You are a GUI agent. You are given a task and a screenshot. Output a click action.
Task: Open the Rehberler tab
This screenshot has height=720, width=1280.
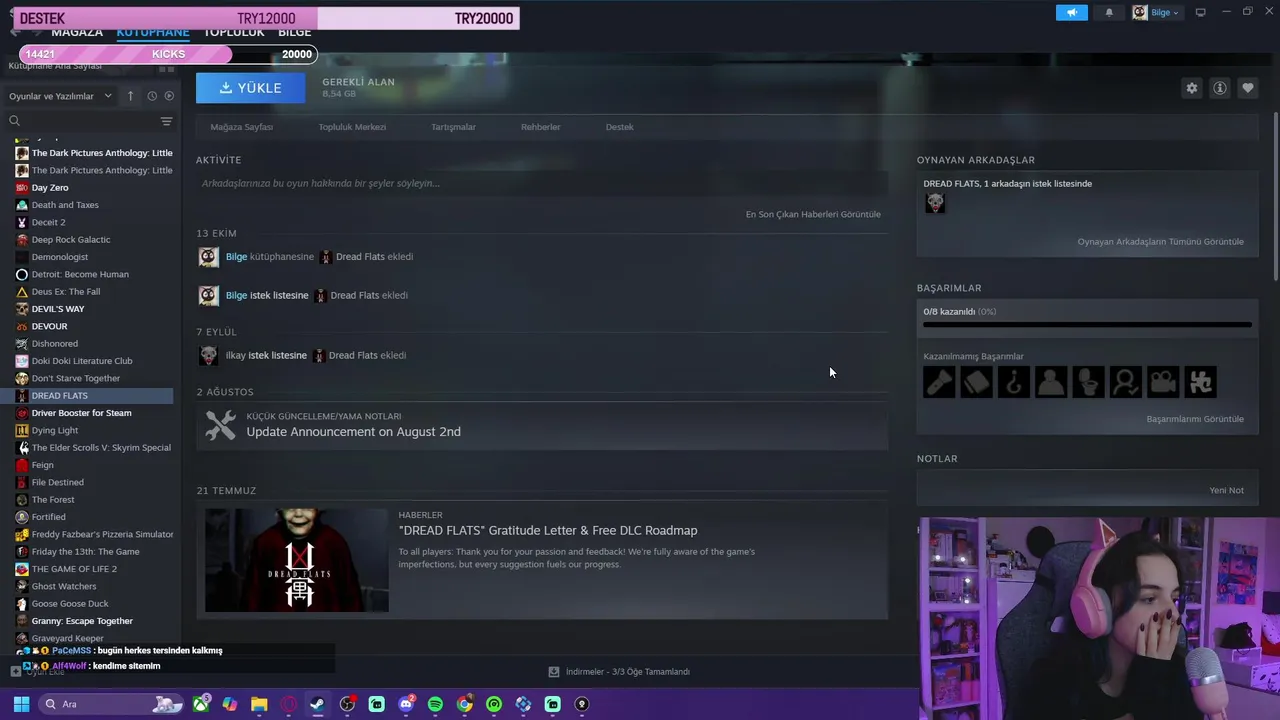540,127
